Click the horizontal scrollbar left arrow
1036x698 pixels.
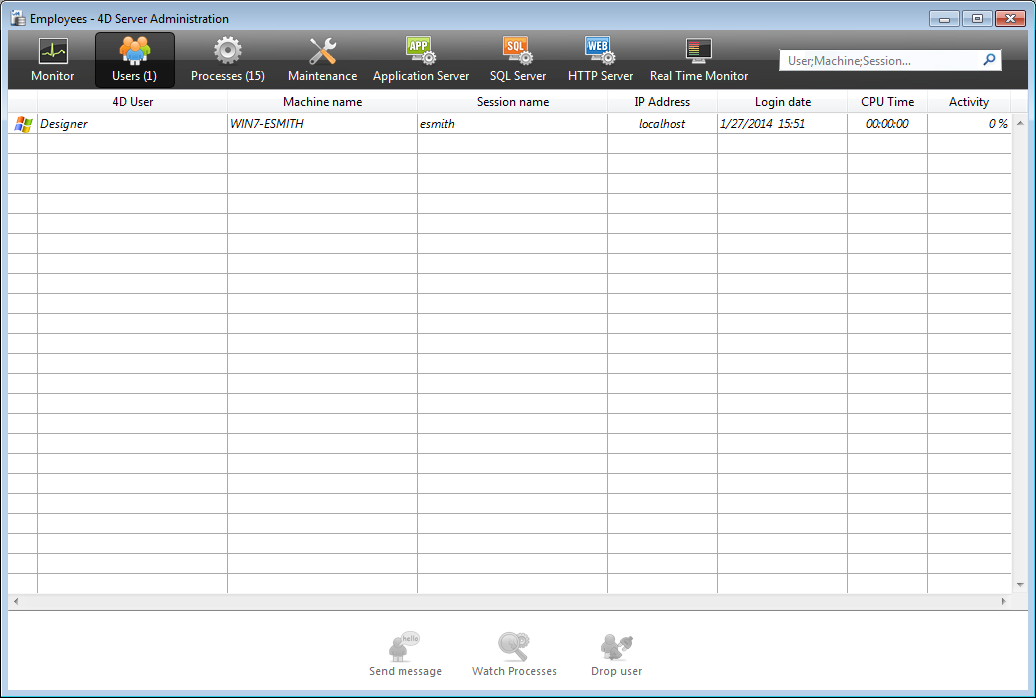tap(16, 601)
